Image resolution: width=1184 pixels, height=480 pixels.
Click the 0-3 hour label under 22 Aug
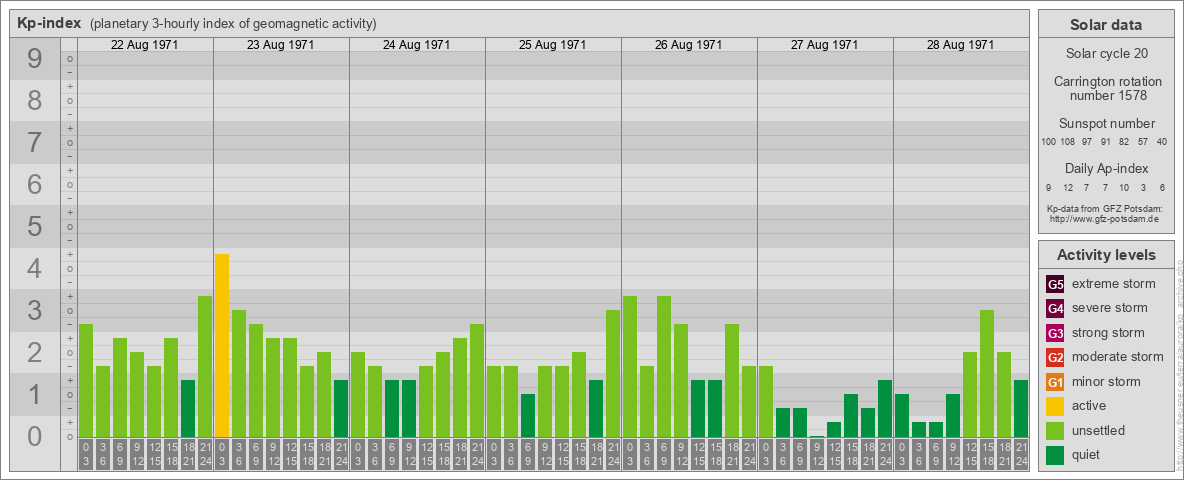point(86,453)
